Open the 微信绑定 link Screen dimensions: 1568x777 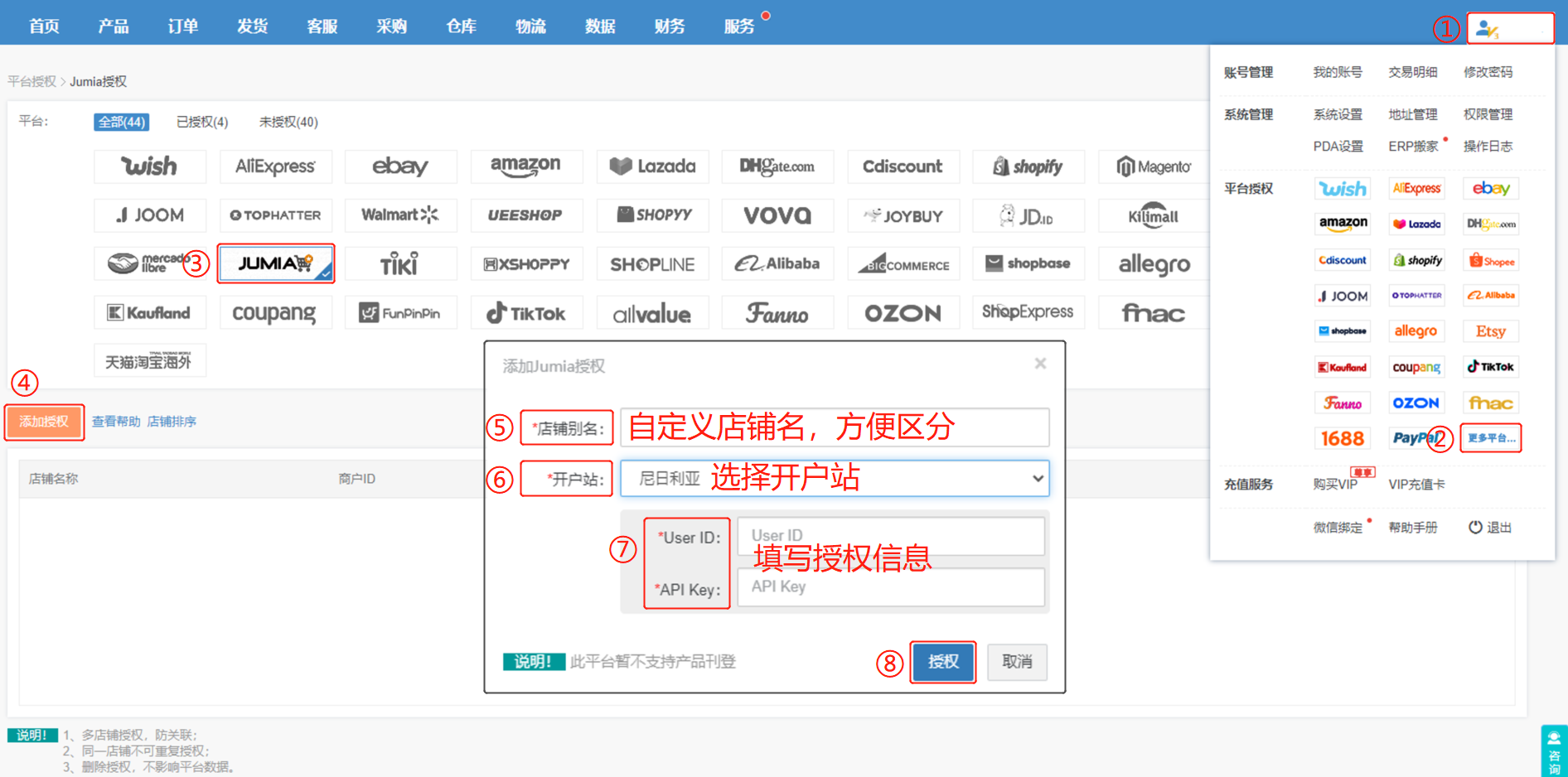(x=1338, y=528)
